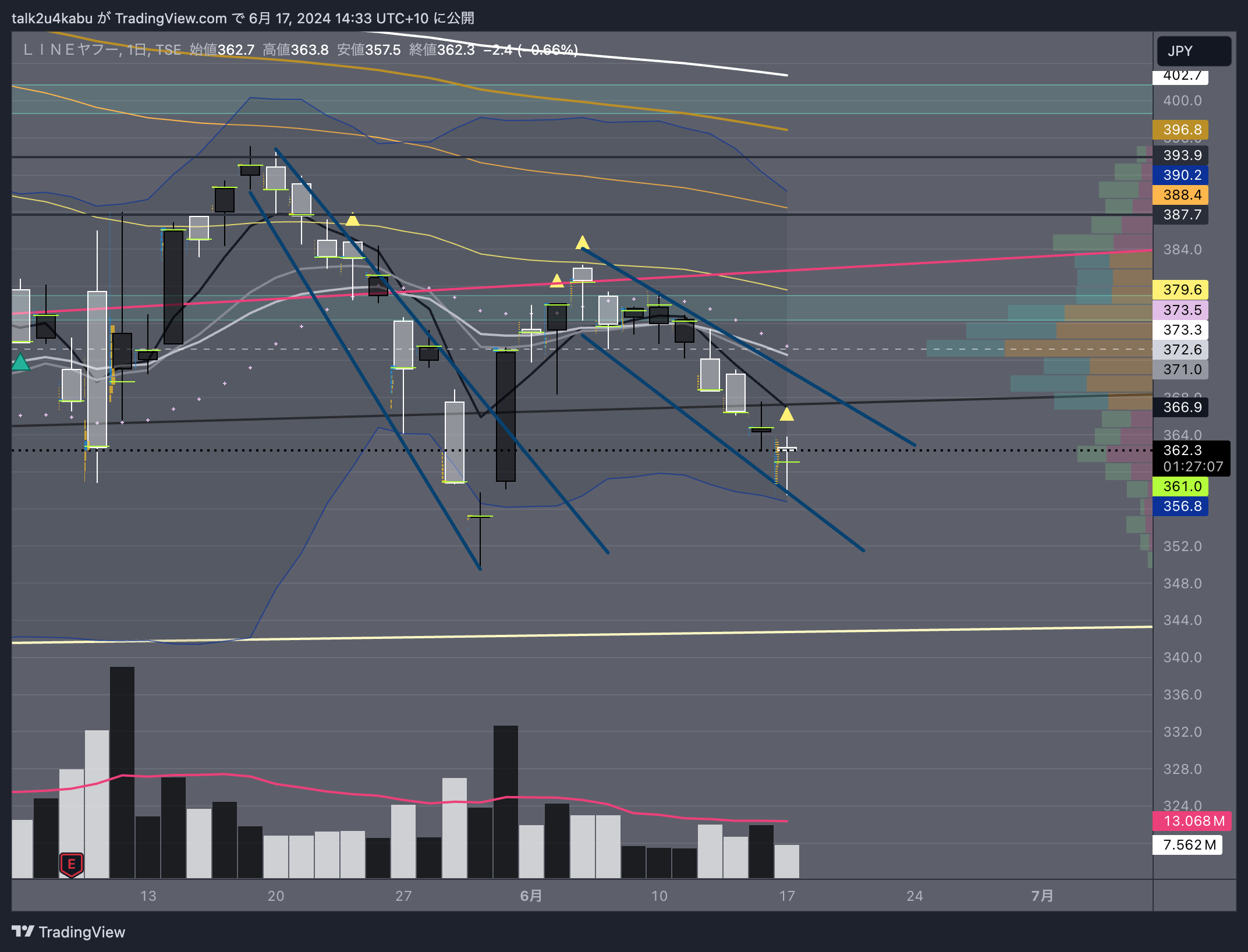Click the 388.4 orange price label

click(x=1180, y=195)
